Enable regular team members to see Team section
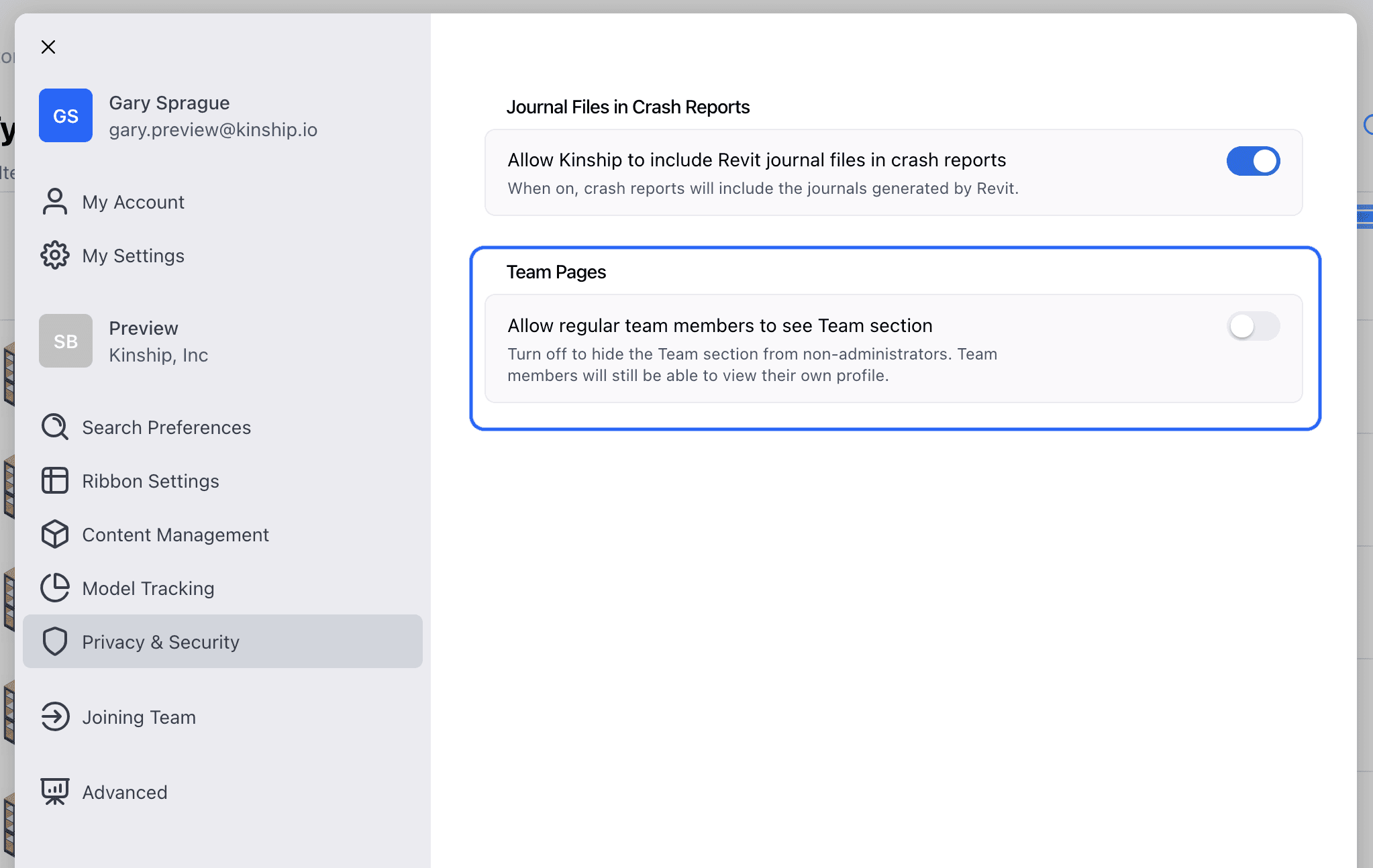This screenshot has height=868, width=1373. (x=1252, y=327)
